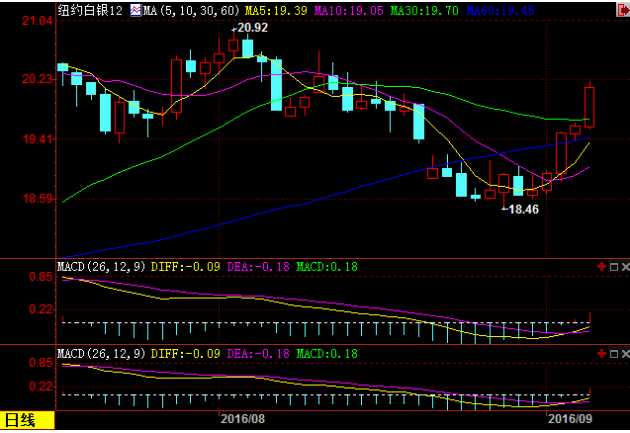Select the MA60:19.45 blue legend value
The height and width of the screenshot is (433, 630).
(501, 10)
